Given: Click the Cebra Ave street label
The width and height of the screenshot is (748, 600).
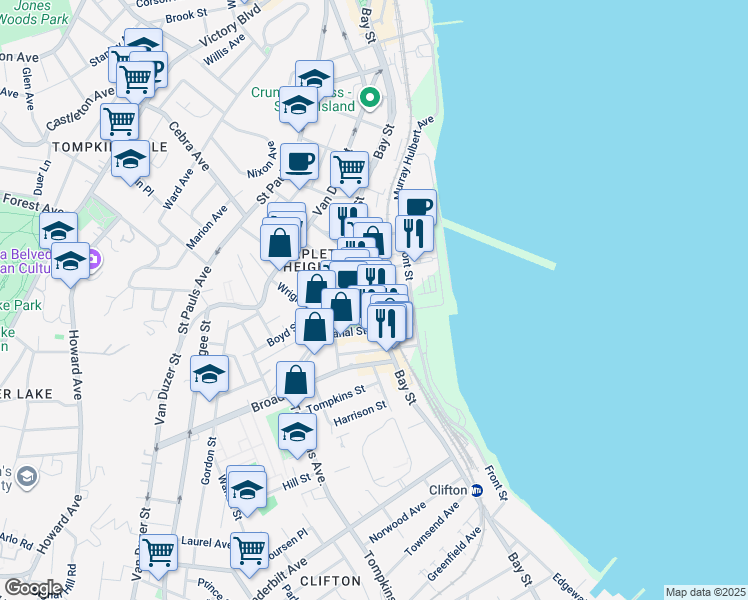Looking at the screenshot, I should point(189,146).
